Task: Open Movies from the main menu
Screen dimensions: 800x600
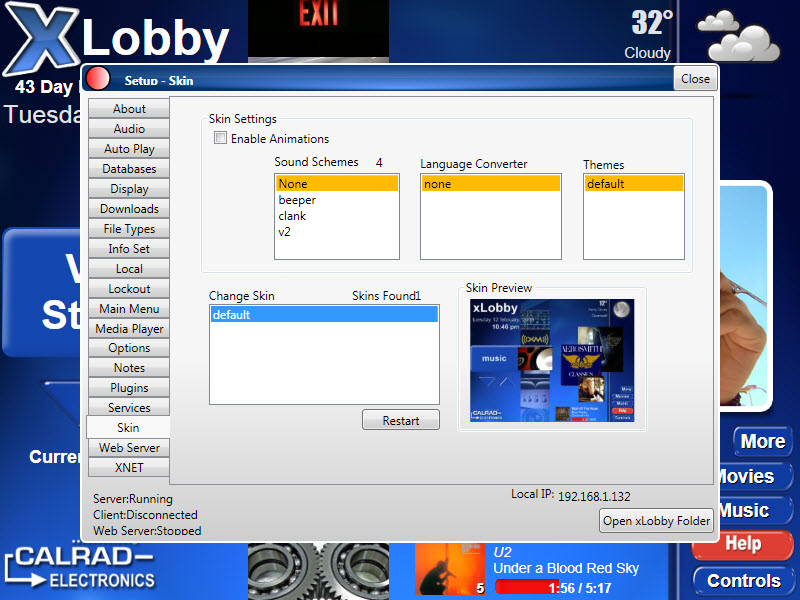Action: click(x=754, y=477)
